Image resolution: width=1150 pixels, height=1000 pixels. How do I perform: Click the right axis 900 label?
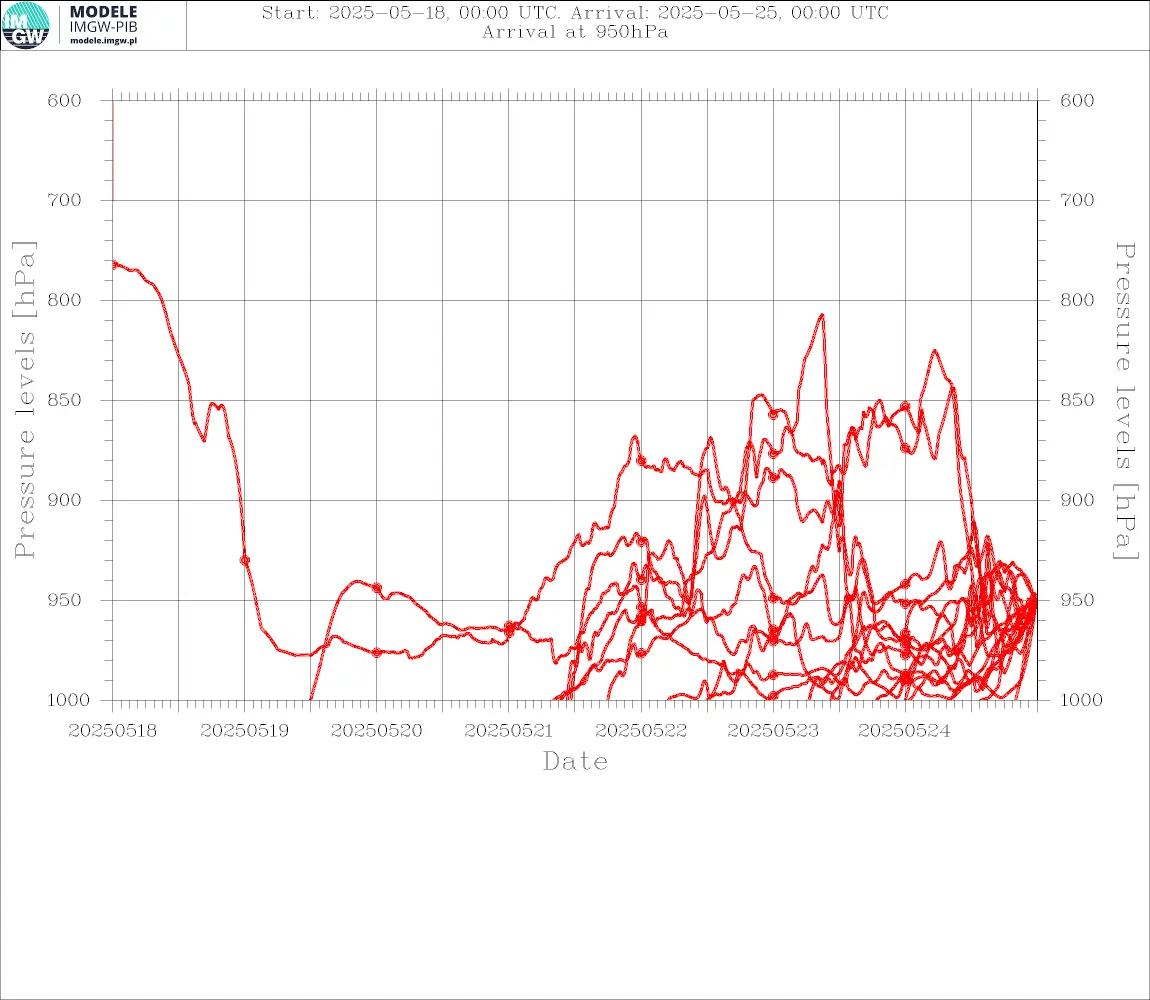[1077, 500]
